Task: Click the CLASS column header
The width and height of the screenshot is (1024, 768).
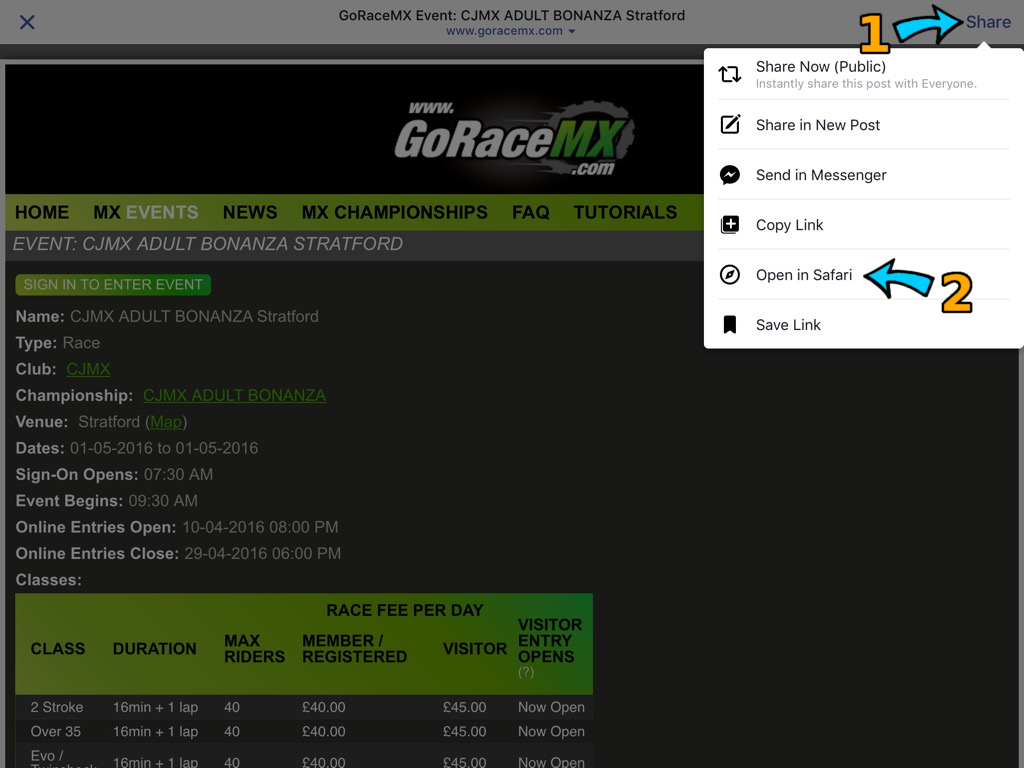Action: click(57, 648)
